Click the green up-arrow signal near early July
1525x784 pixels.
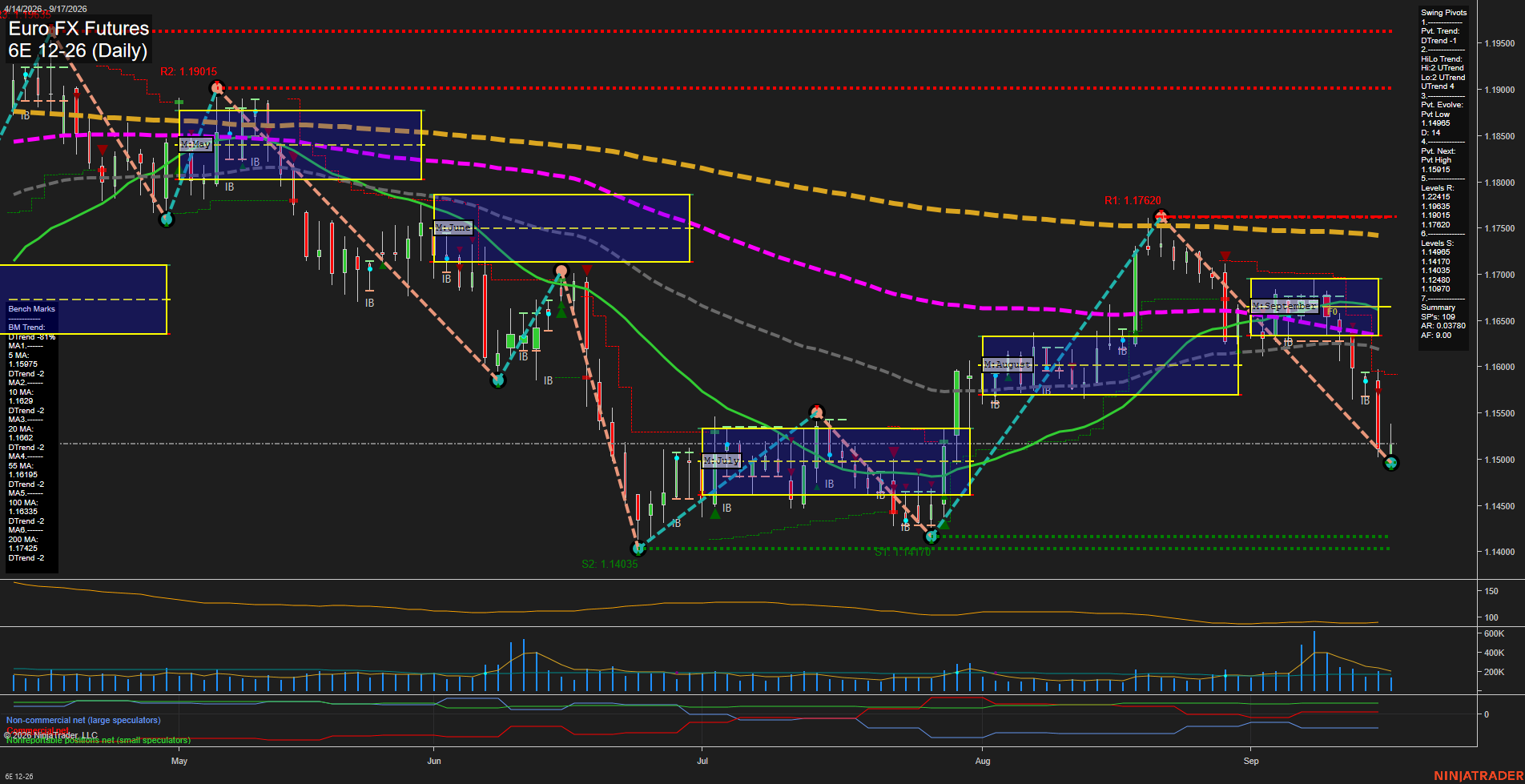[715, 513]
